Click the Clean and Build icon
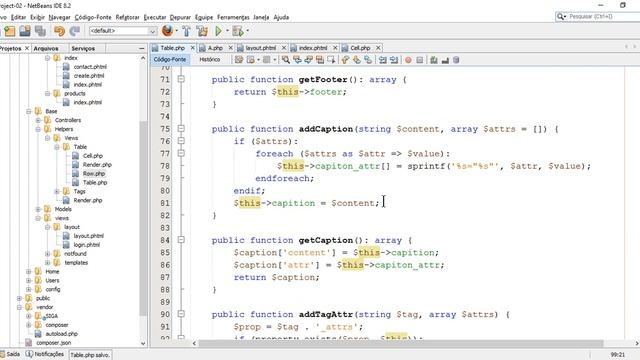The width and height of the screenshot is (640, 360). pos(202,31)
